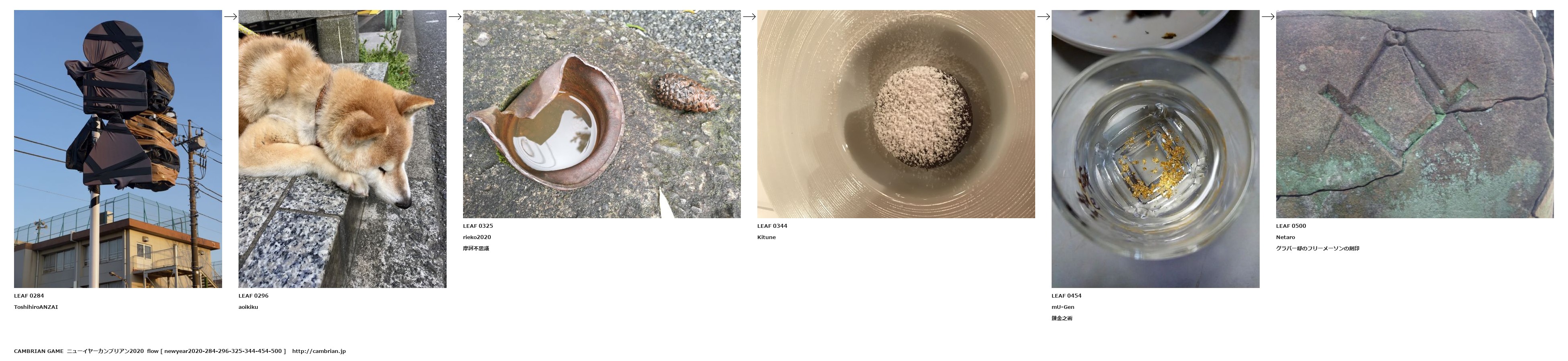Click the LEAF 0344 label
1568x361 pixels.
click(x=773, y=226)
